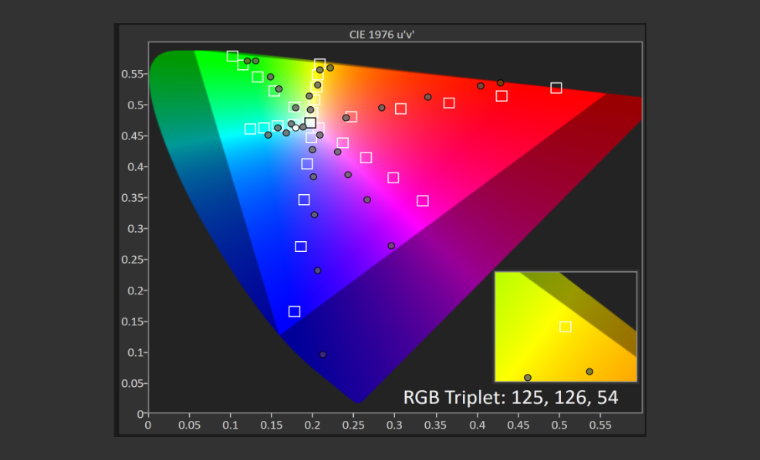Click the y-axis label 0.3
Viewport: 760px width, 460px height.
coord(136,229)
